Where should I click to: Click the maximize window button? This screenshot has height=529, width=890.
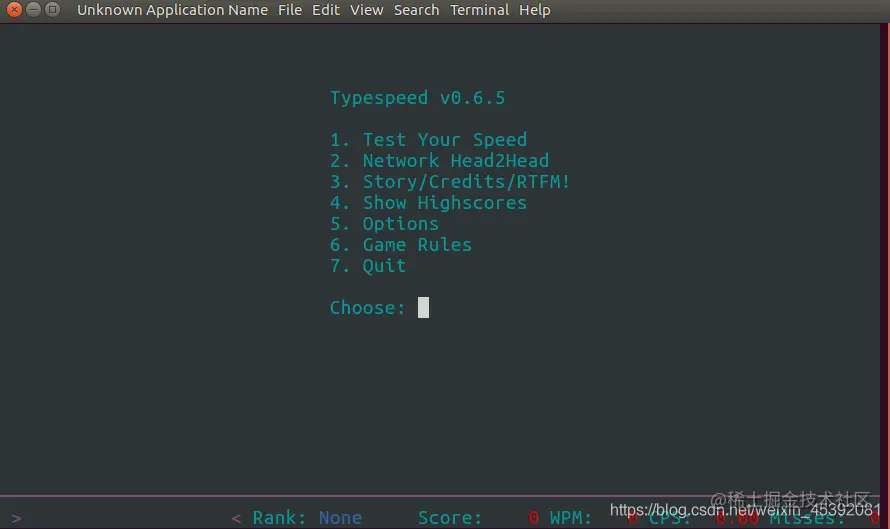(x=52, y=10)
